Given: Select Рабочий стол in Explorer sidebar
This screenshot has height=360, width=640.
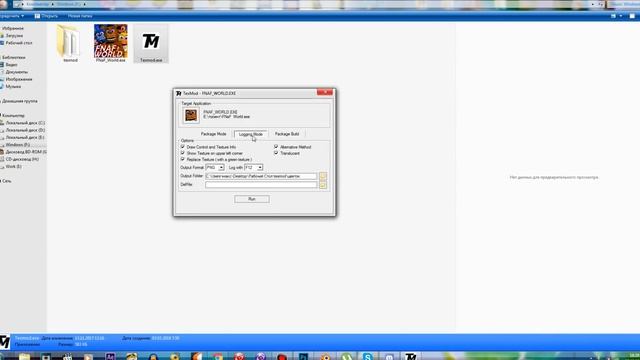Looking at the screenshot, I should [x=18, y=43].
